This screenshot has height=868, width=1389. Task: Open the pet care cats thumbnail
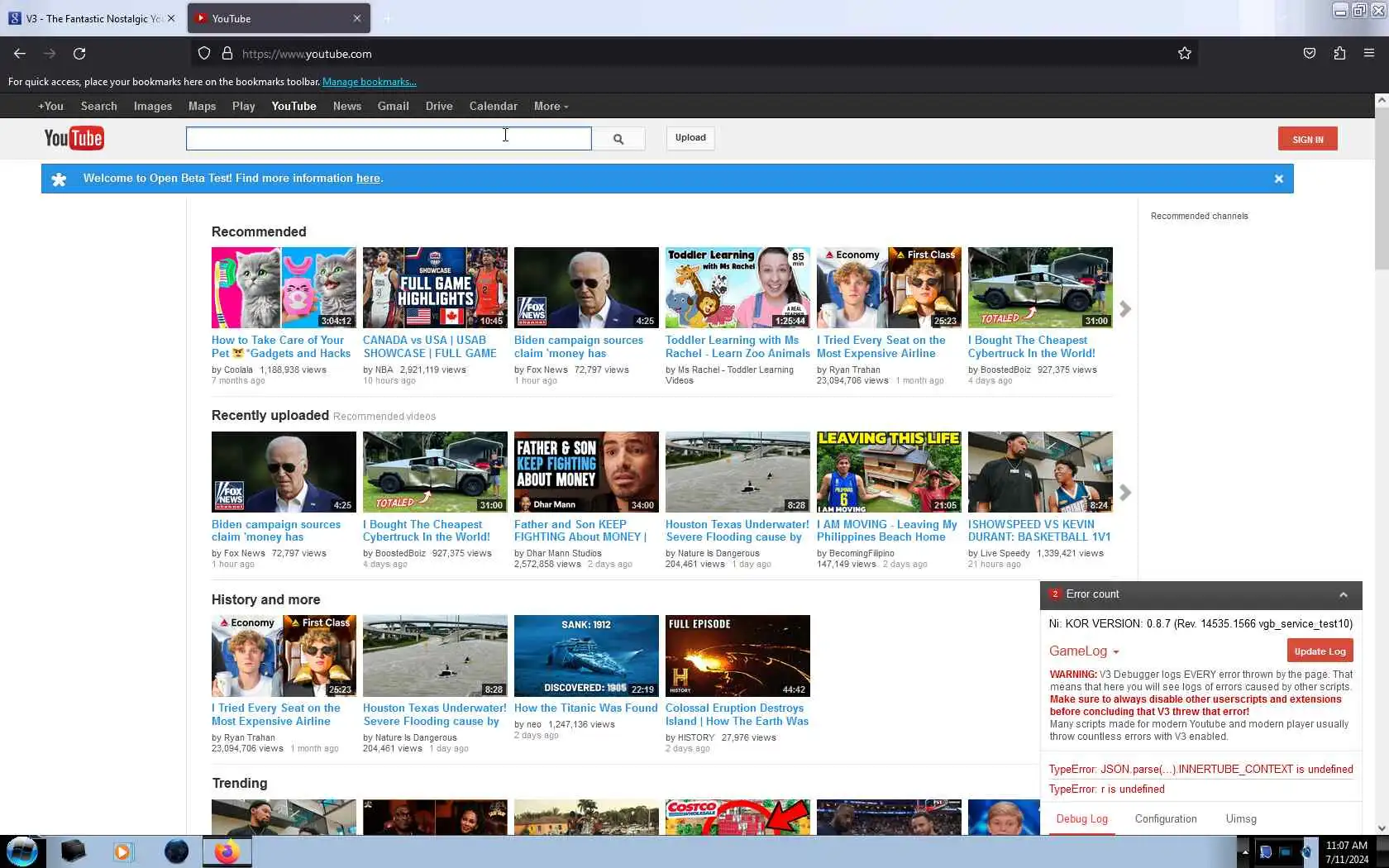pyautogui.click(x=284, y=288)
